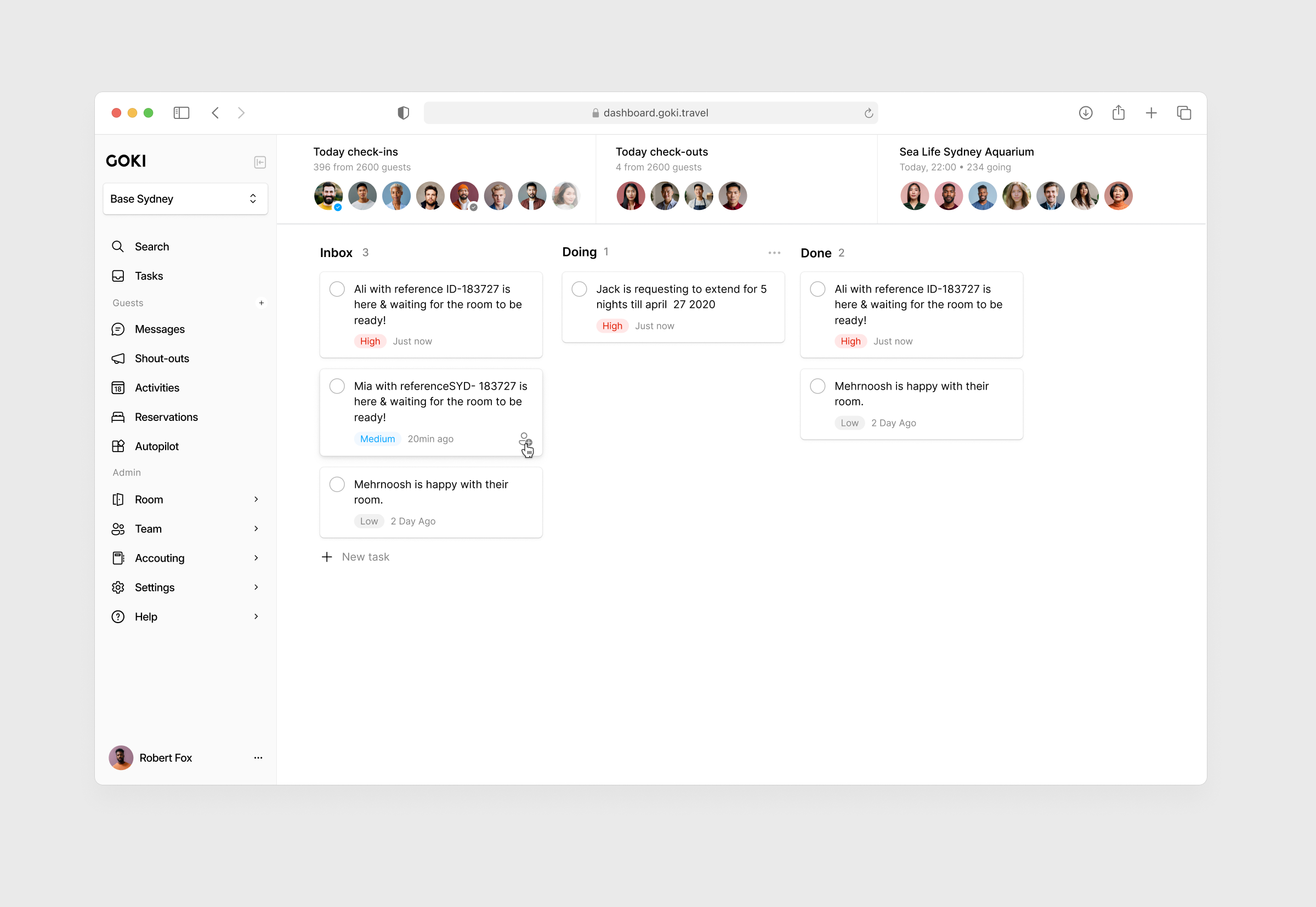Screen dimensions: 1316x907
Task: Click the assign person icon on Mia task
Action: pyautogui.click(x=525, y=440)
